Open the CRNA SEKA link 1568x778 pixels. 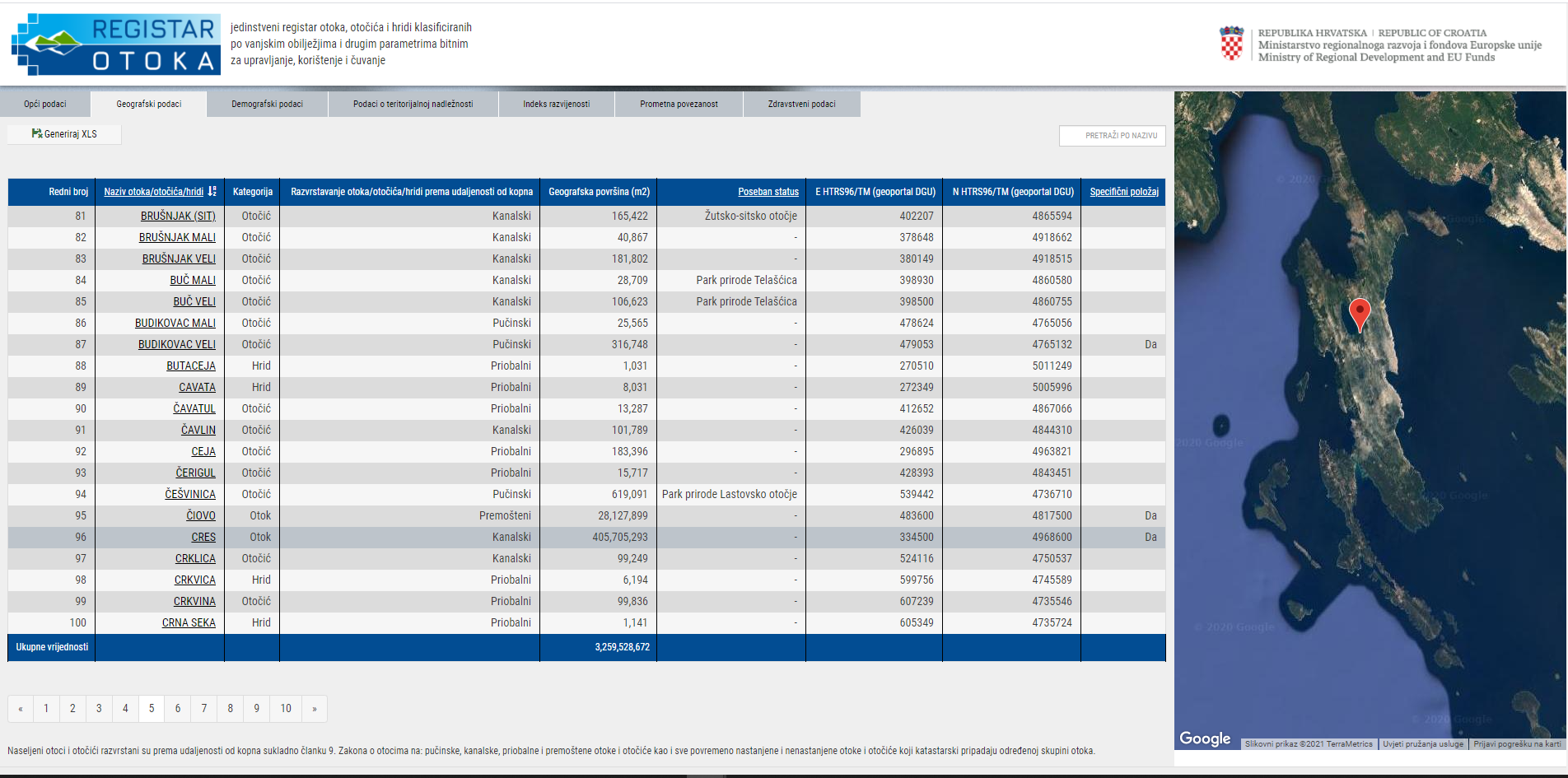coord(189,622)
